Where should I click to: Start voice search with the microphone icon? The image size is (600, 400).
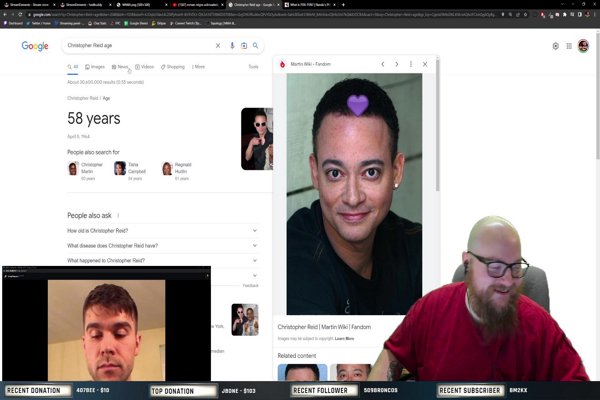[x=232, y=46]
